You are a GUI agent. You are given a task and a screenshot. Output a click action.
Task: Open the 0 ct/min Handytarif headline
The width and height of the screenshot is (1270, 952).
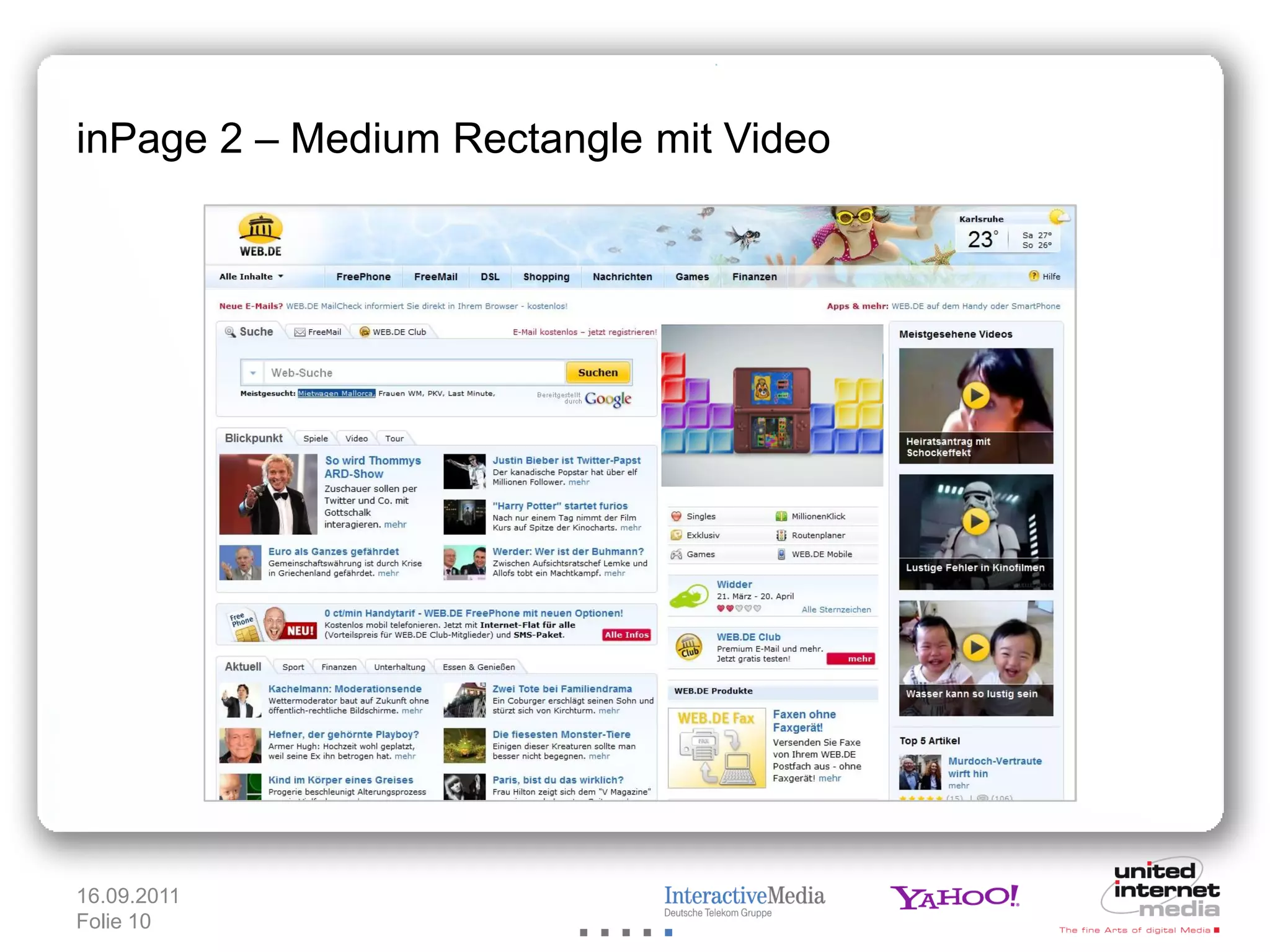[473, 613]
